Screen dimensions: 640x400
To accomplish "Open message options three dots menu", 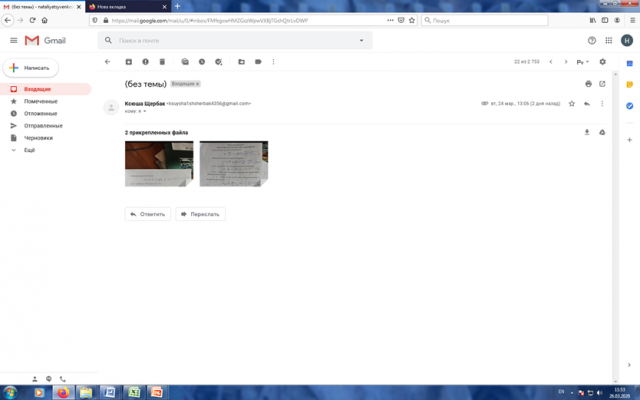I will pyautogui.click(x=602, y=104).
